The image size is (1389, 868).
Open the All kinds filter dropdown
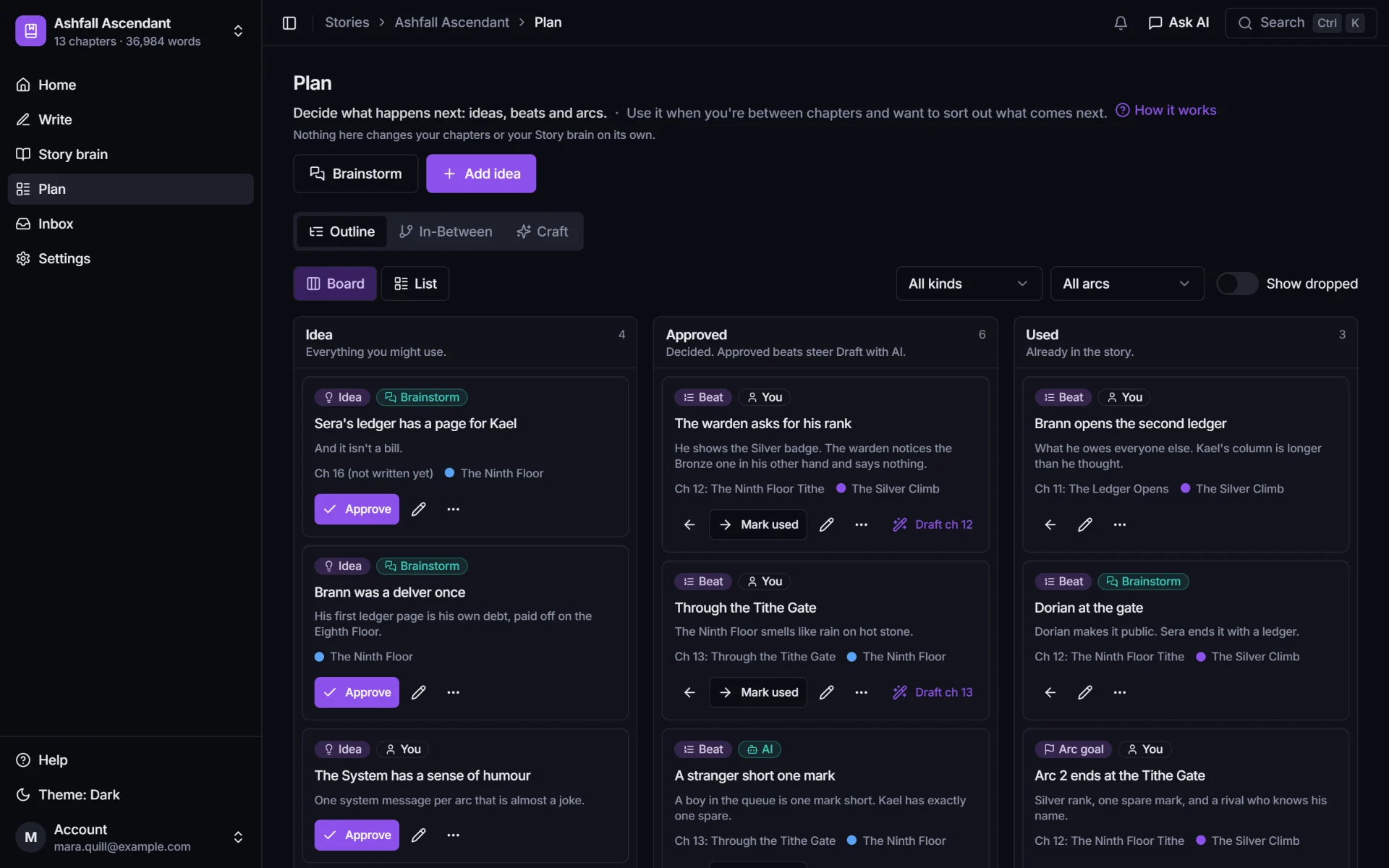[969, 284]
